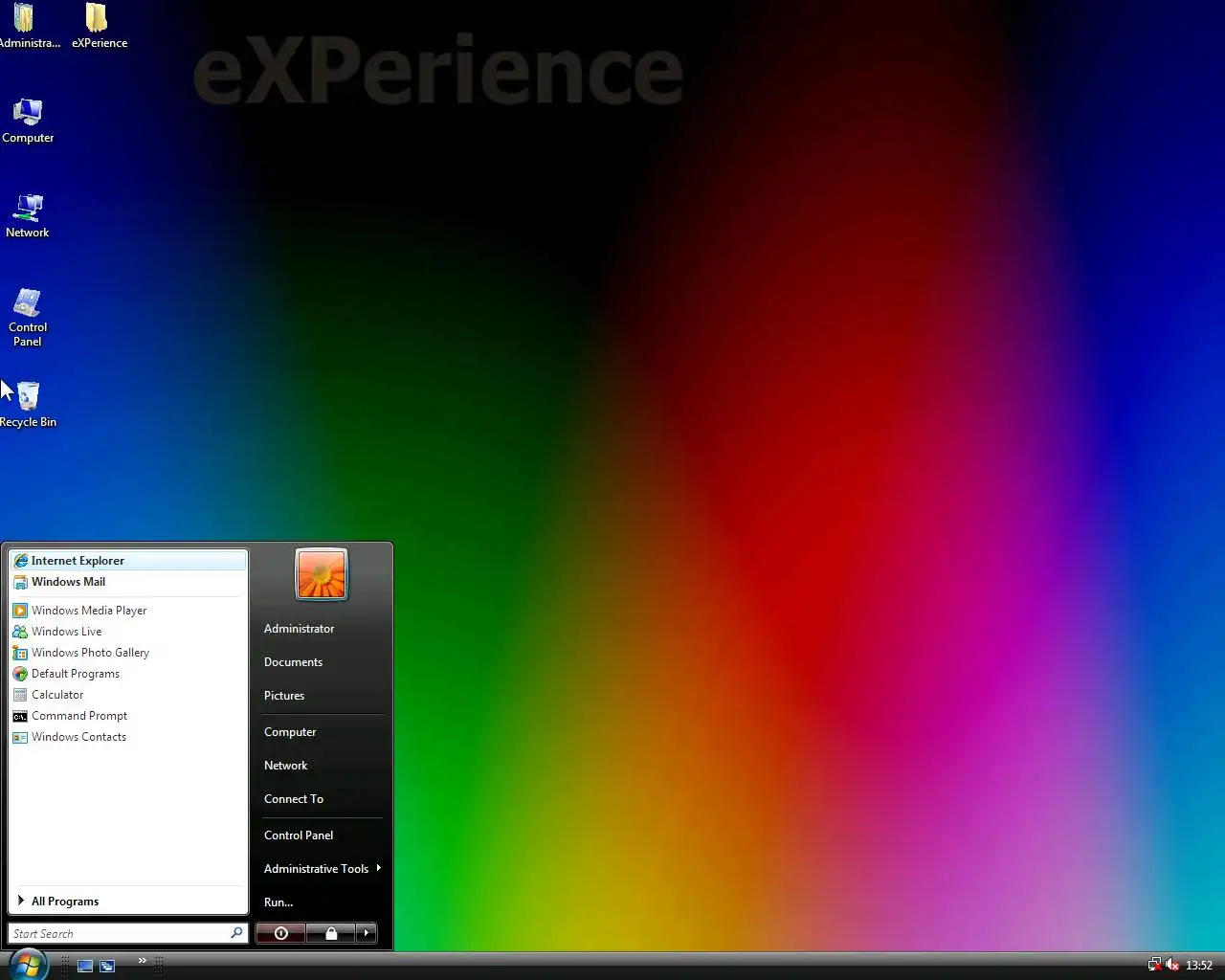Click the network status tray icon
The image size is (1225, 980).
tap(1154, 965)
